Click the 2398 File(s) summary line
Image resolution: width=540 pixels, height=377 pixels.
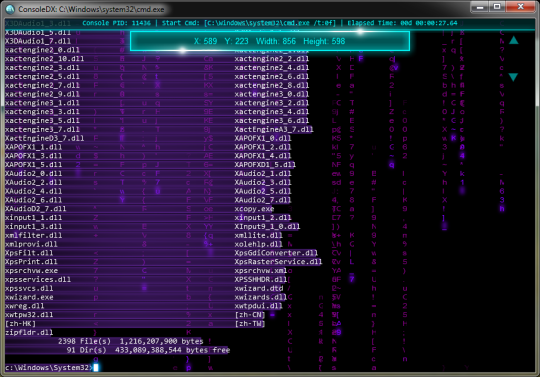tap(131, 342)
